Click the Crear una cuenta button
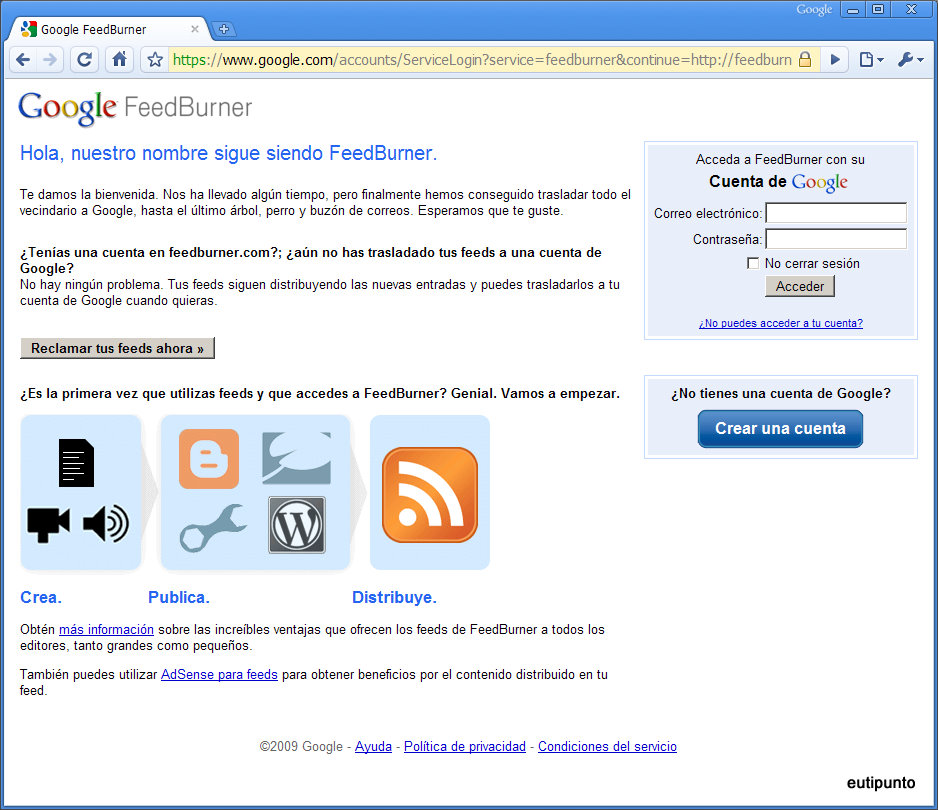Screen dimensions: 938x810 (x=780, y=429)
